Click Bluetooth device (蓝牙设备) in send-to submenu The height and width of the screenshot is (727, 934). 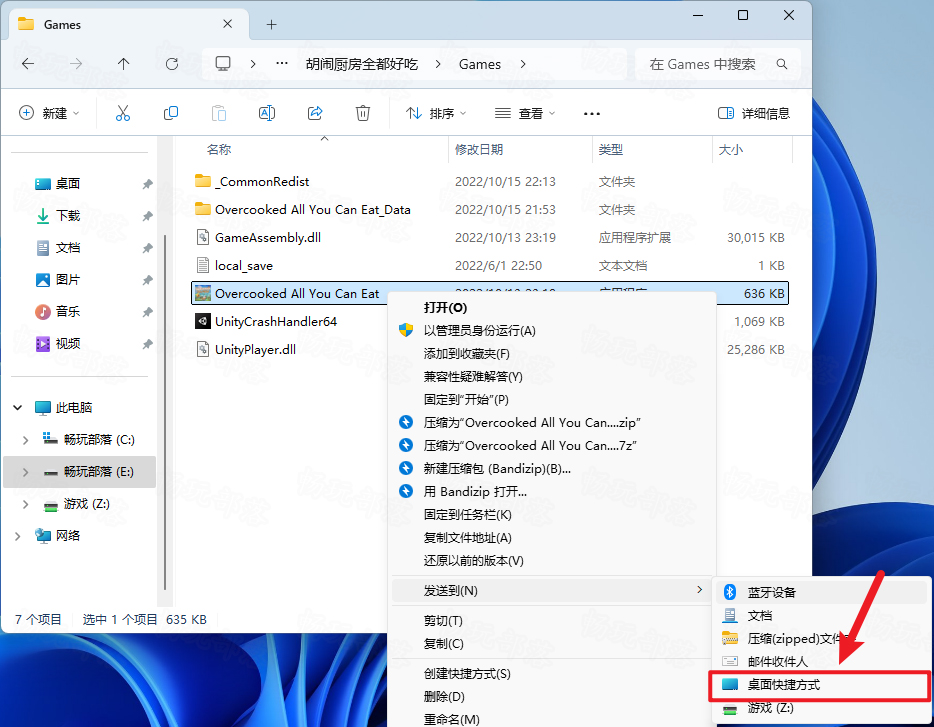click(822, 592)
